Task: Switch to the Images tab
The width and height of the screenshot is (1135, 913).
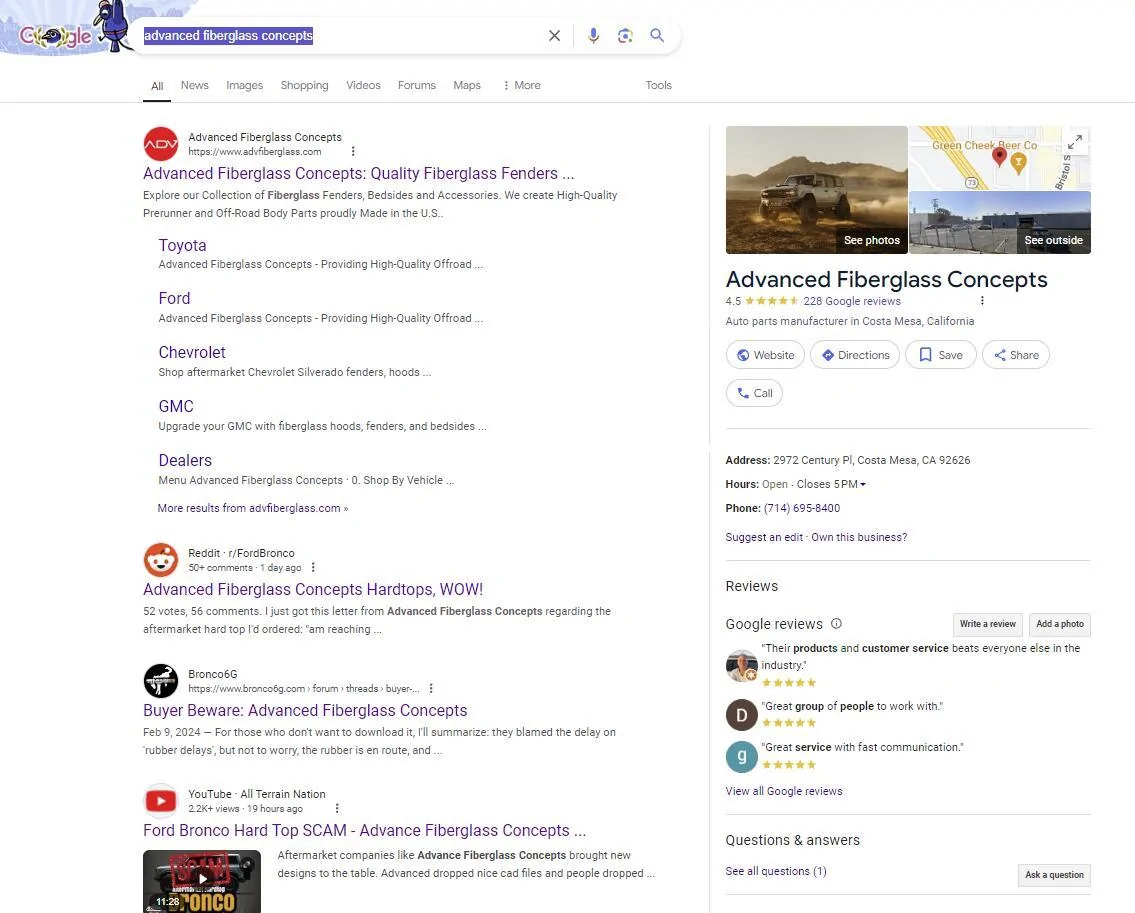Action: coord(245,85)
